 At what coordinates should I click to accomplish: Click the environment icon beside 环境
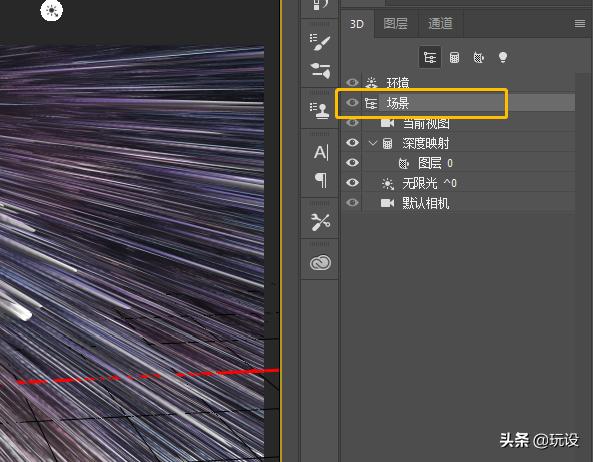[x=372, y=82]
